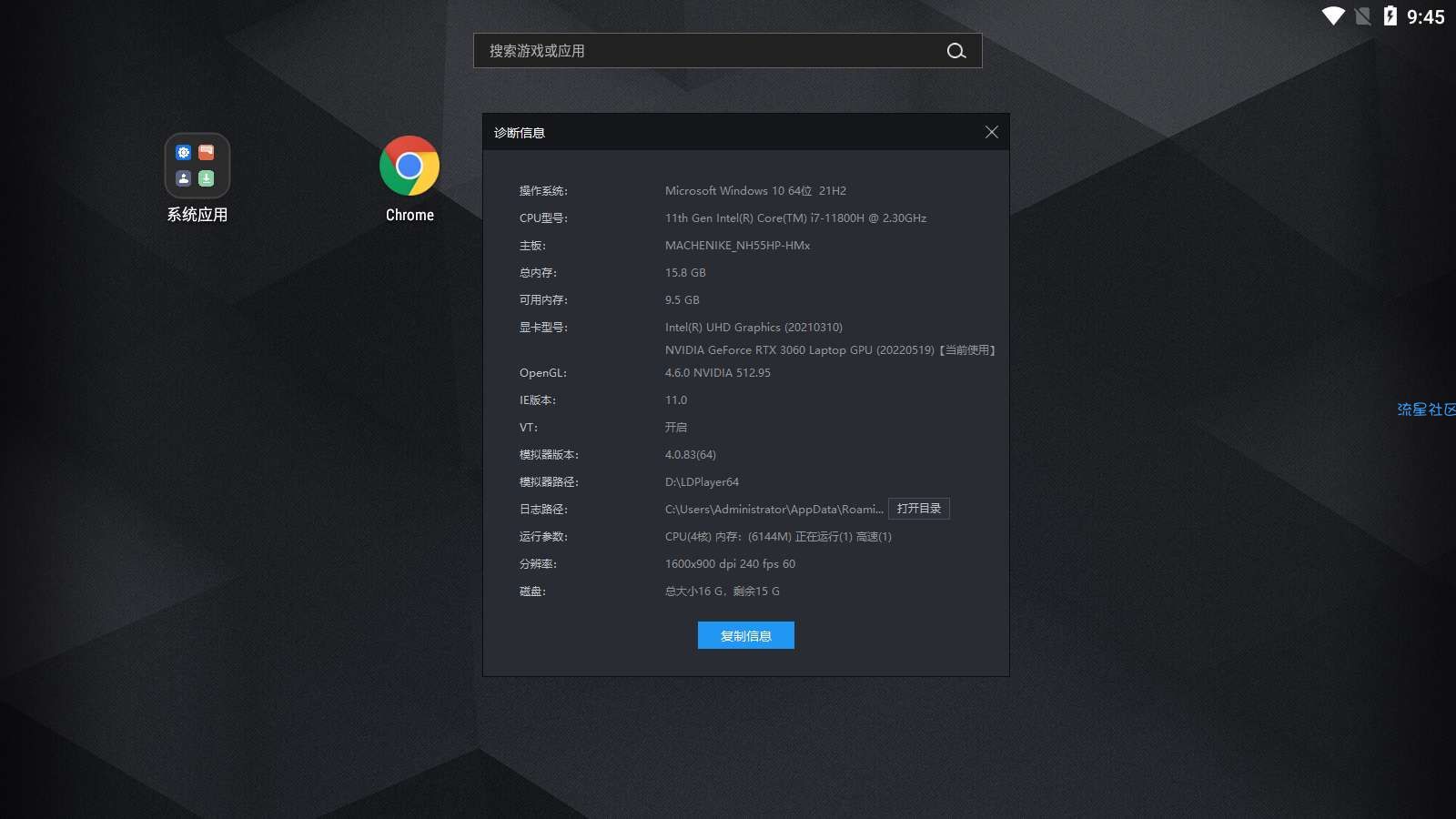Click the Chrome label text
This screenshot has height=819, width=1456.
pos(409,215)
